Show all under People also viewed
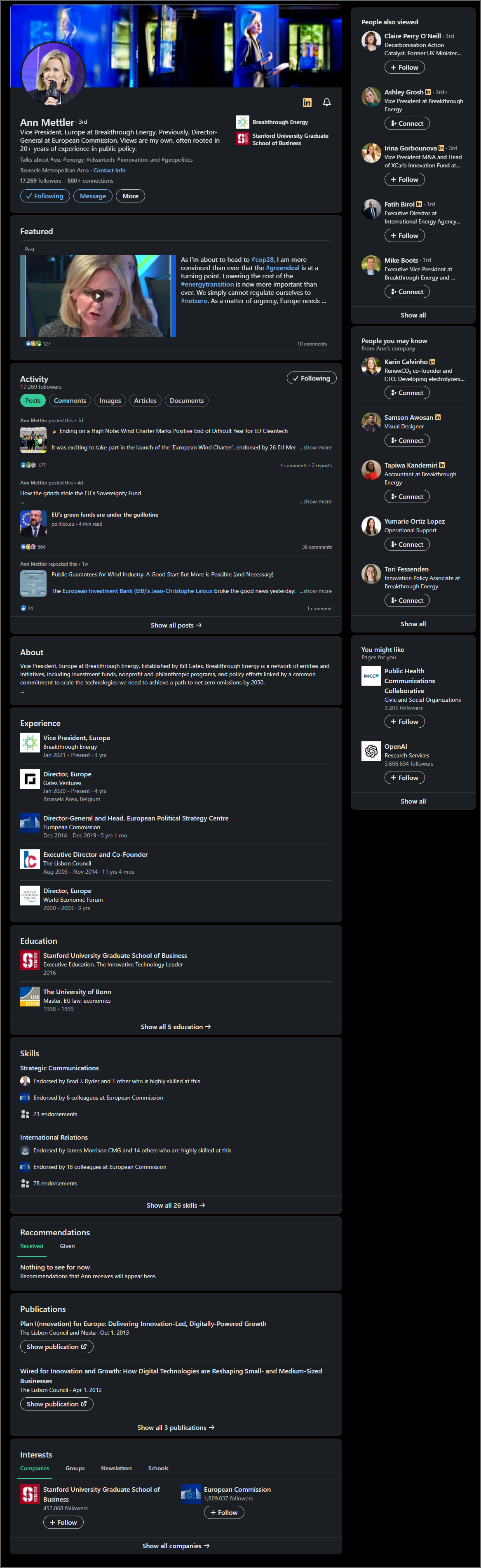The height and width of the screenshot is (1568, 481). (x=413, y=315)
